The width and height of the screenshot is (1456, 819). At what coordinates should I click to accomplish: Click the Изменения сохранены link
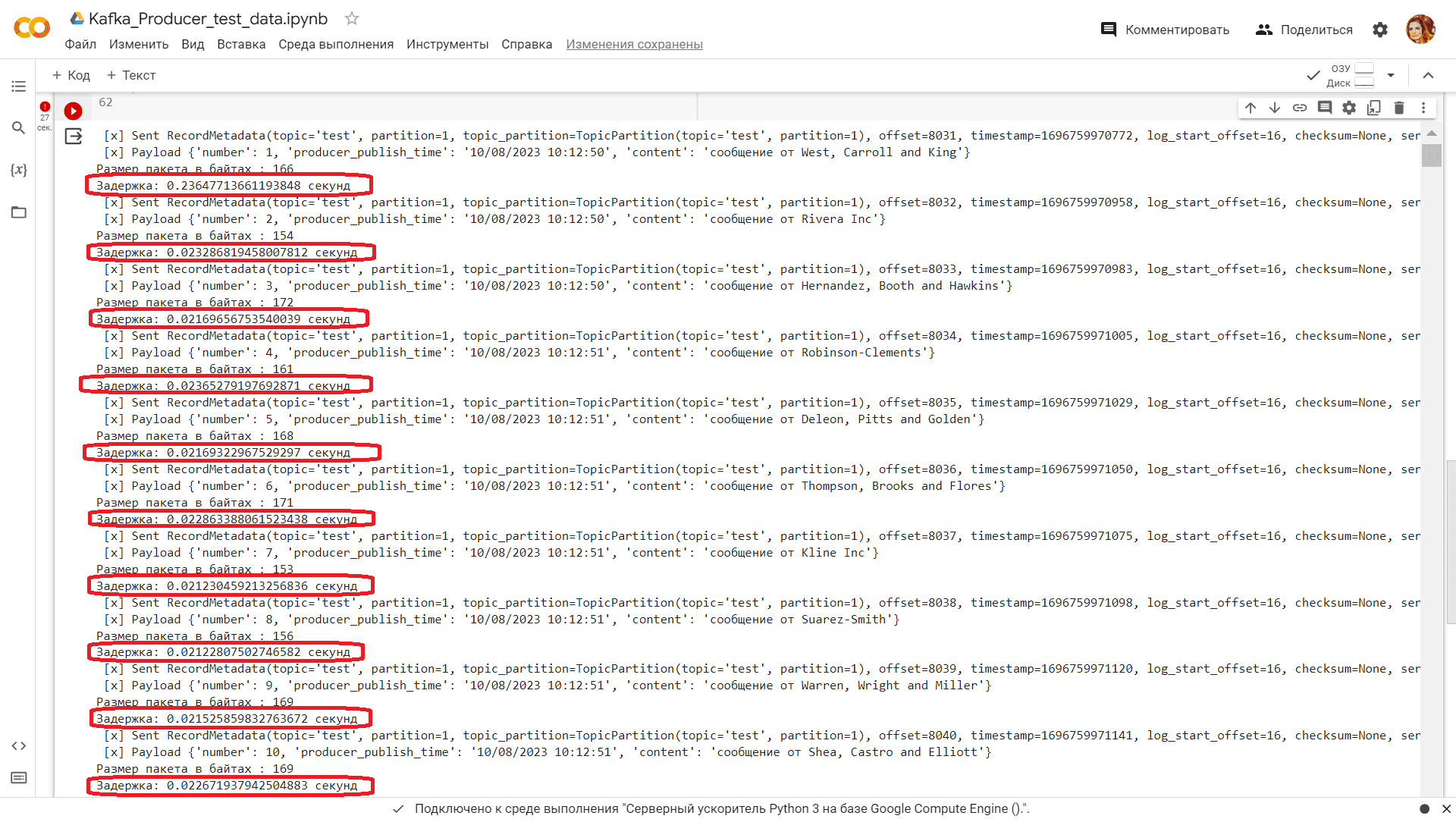(634, 44)
